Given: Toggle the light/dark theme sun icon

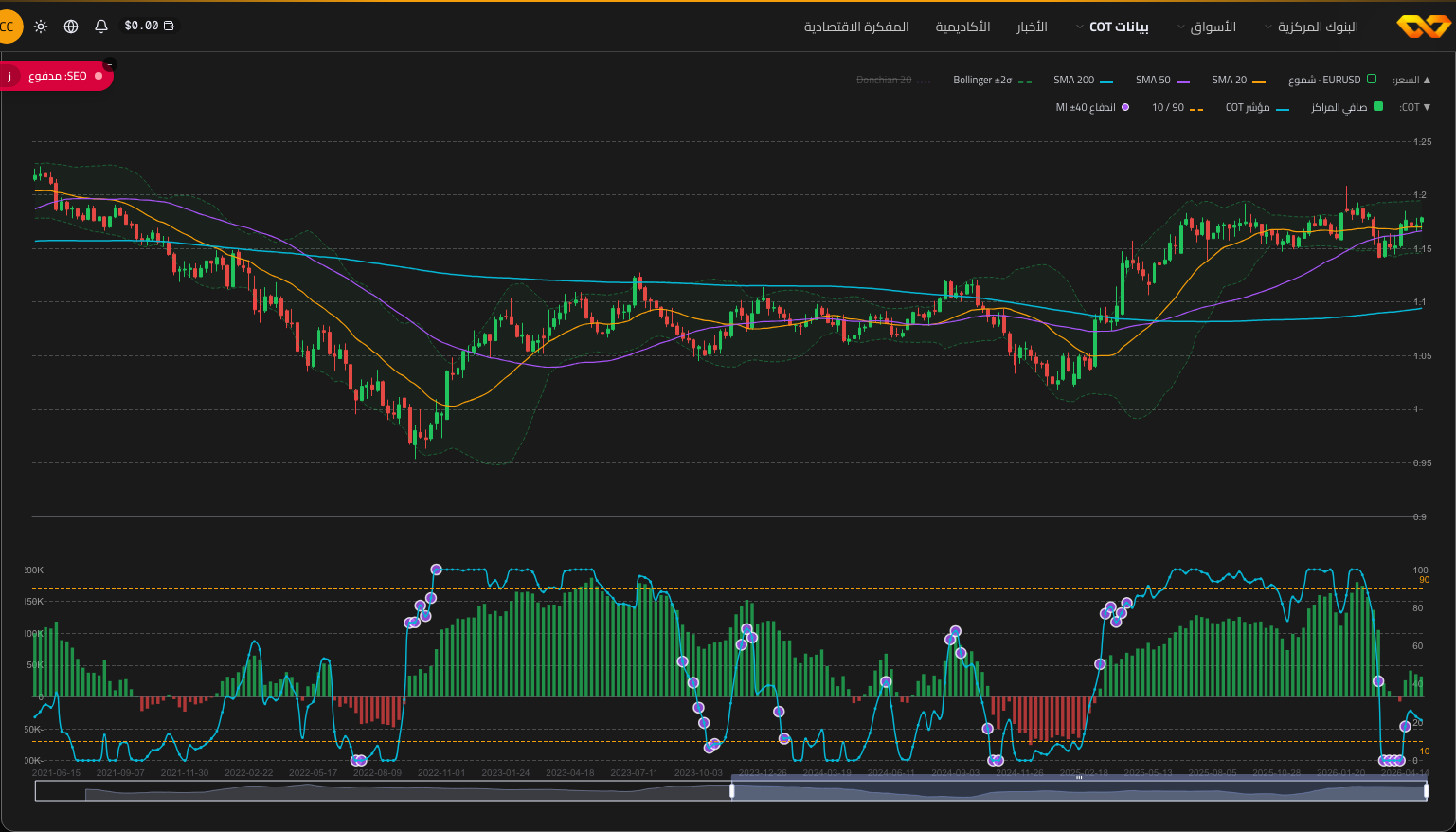Looking at the screenshot, I should pos(41,27).
